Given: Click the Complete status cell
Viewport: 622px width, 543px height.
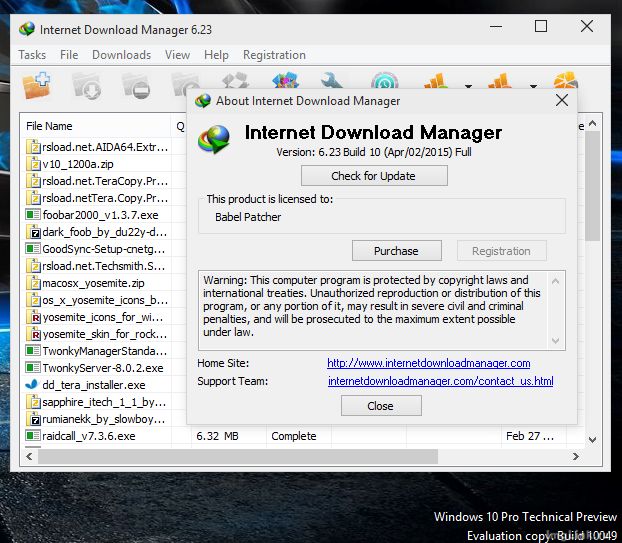Looking at the screenshot, I should click(294, 436).
